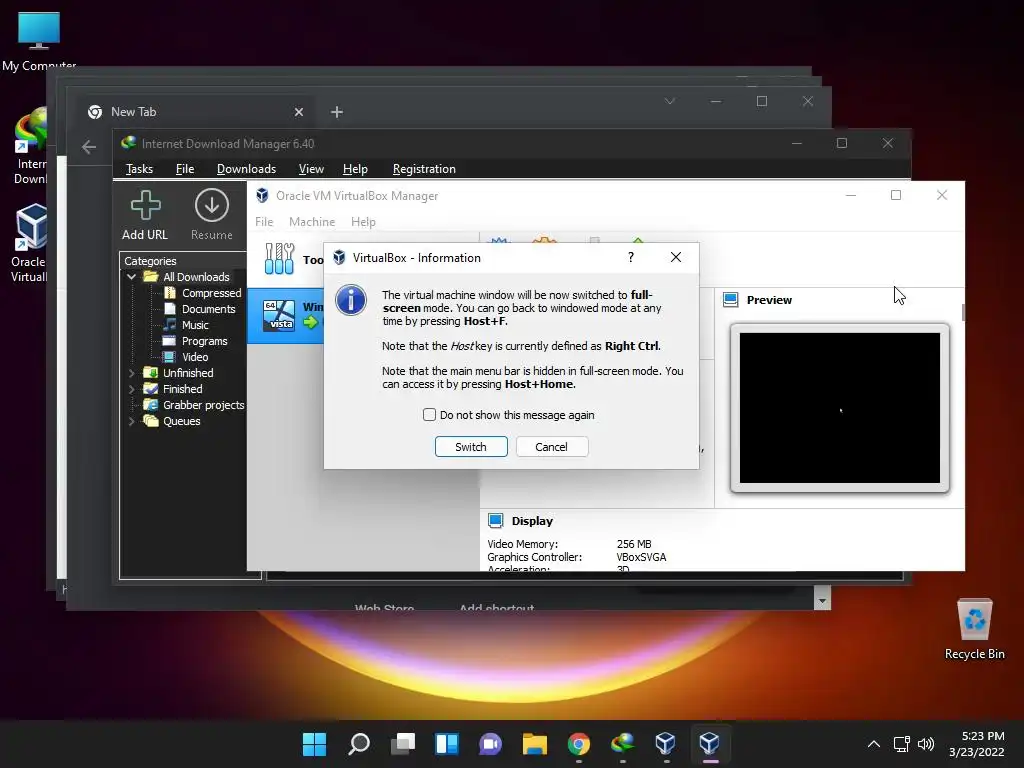Image resolution: width=1024 pixels, height=768 pixels.
Task: Switch to Internet Download Manager on taskbar
Action: [622, 743]
